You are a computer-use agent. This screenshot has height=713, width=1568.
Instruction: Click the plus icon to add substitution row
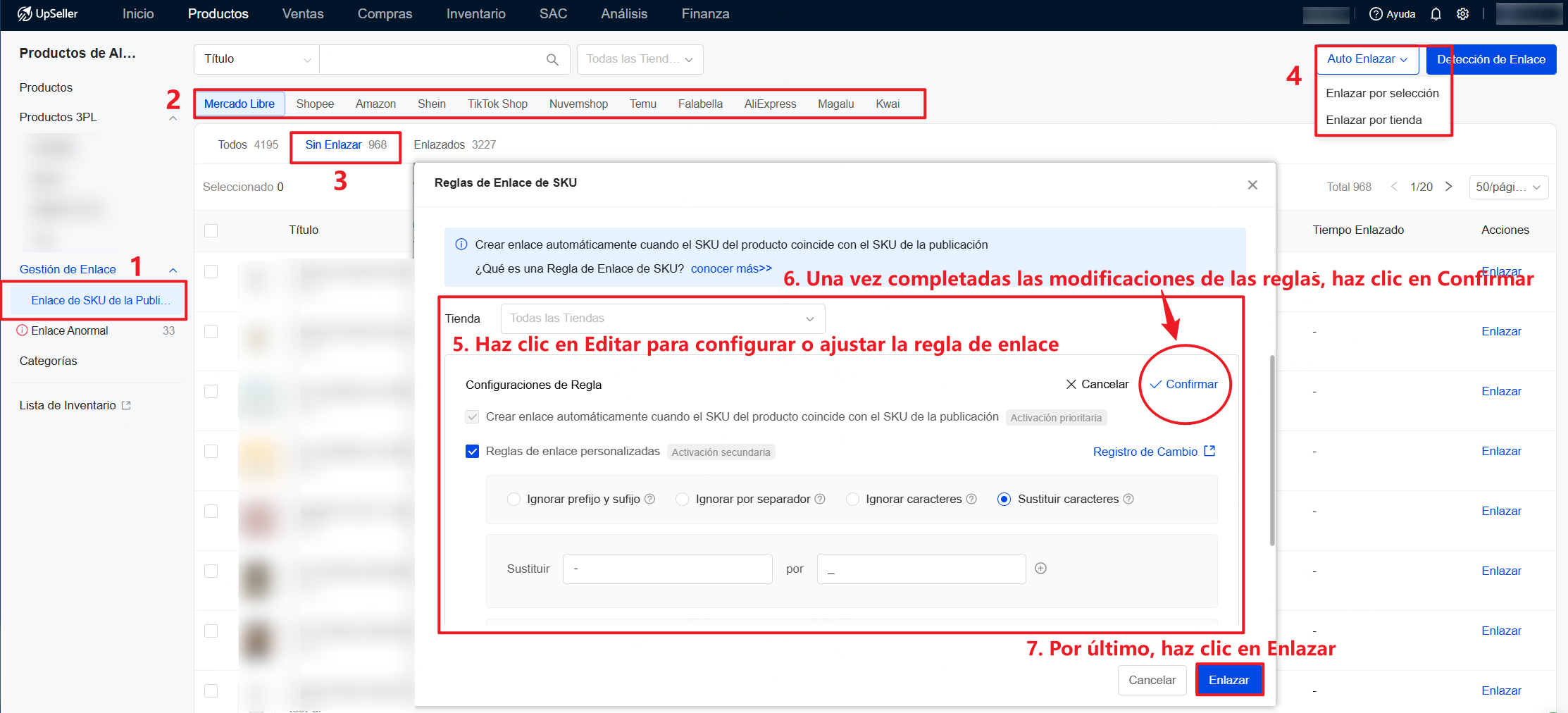(1040, 568)
